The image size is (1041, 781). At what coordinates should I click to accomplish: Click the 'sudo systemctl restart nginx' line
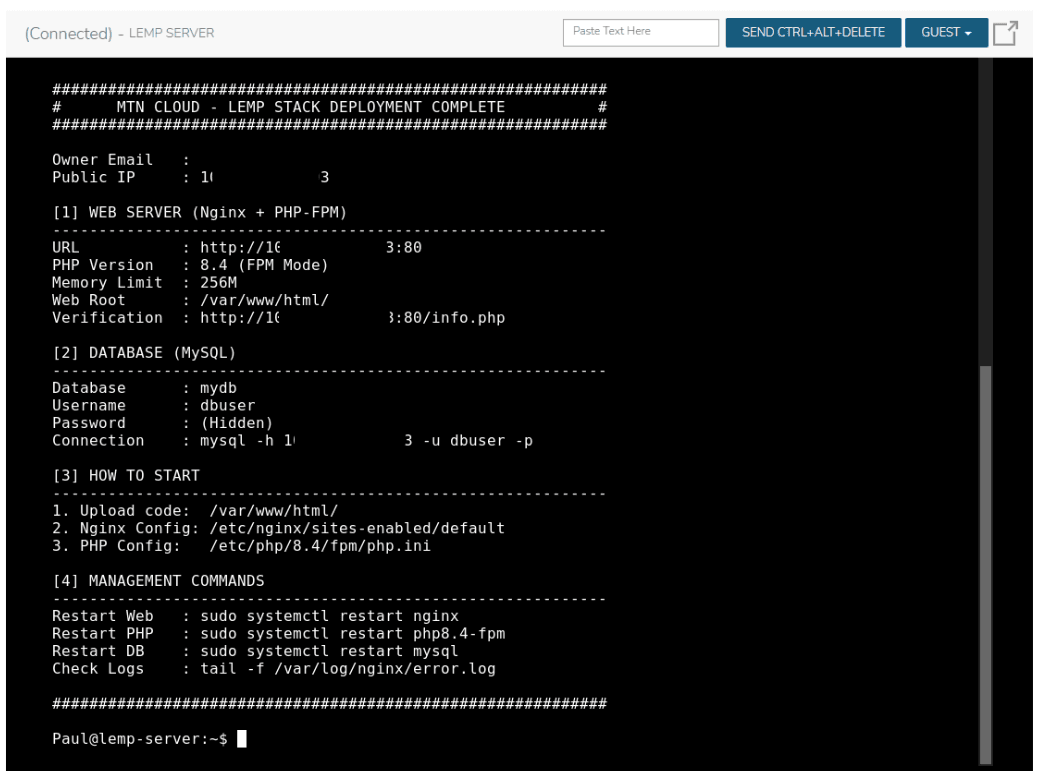pos(256,616)
